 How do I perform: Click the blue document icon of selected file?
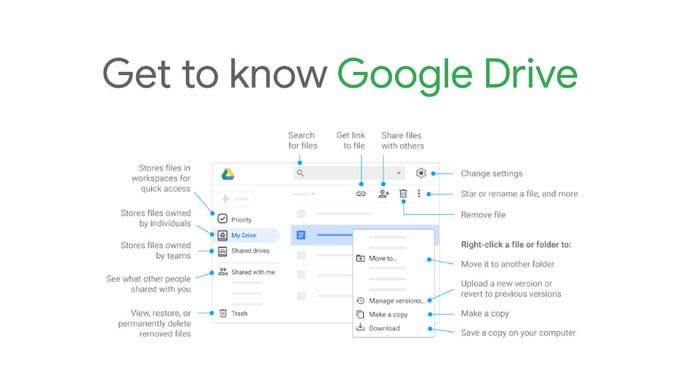point(301,235)
